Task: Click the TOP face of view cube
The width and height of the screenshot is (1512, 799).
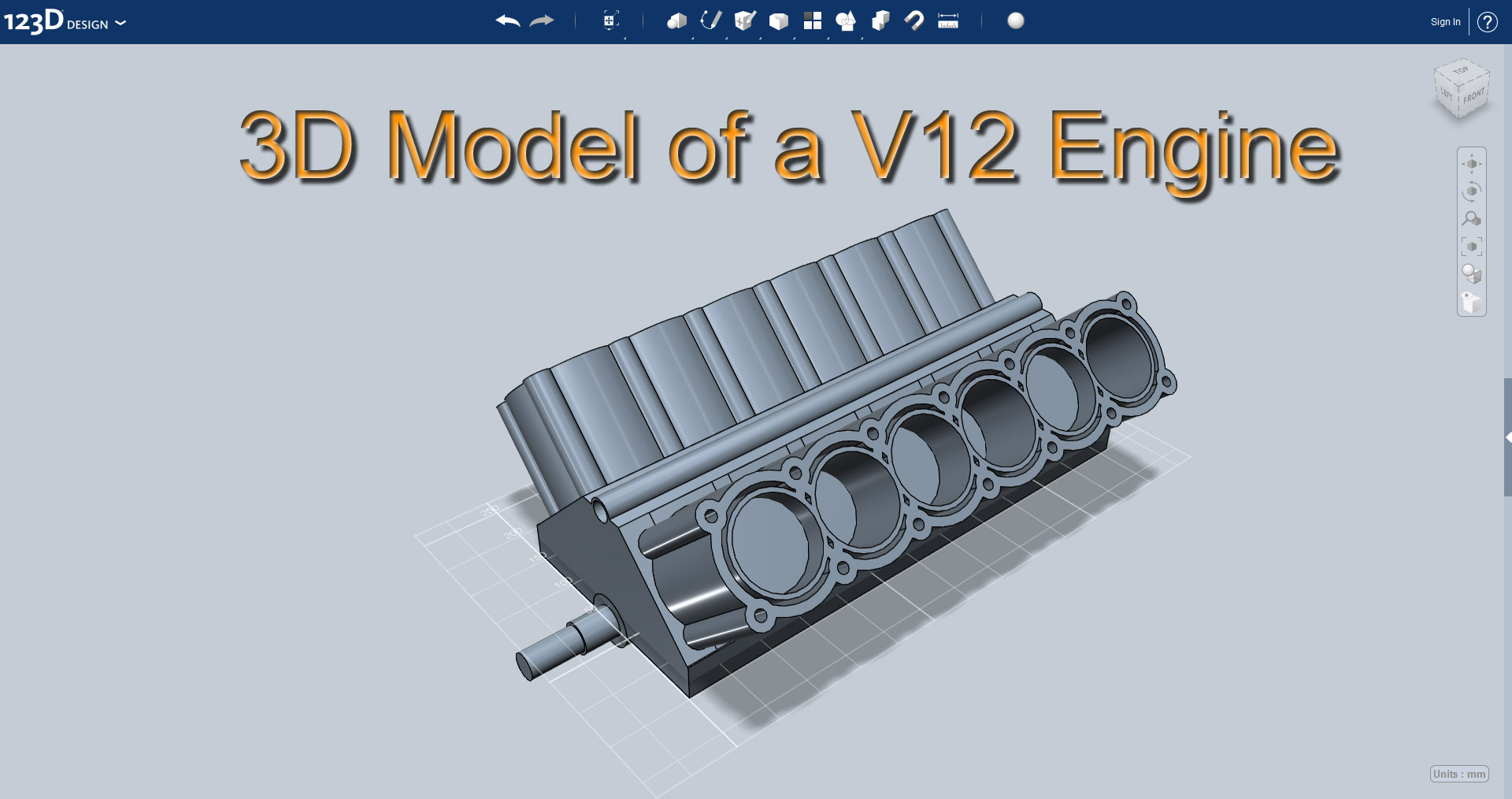Action: [x=1462, y=71]
